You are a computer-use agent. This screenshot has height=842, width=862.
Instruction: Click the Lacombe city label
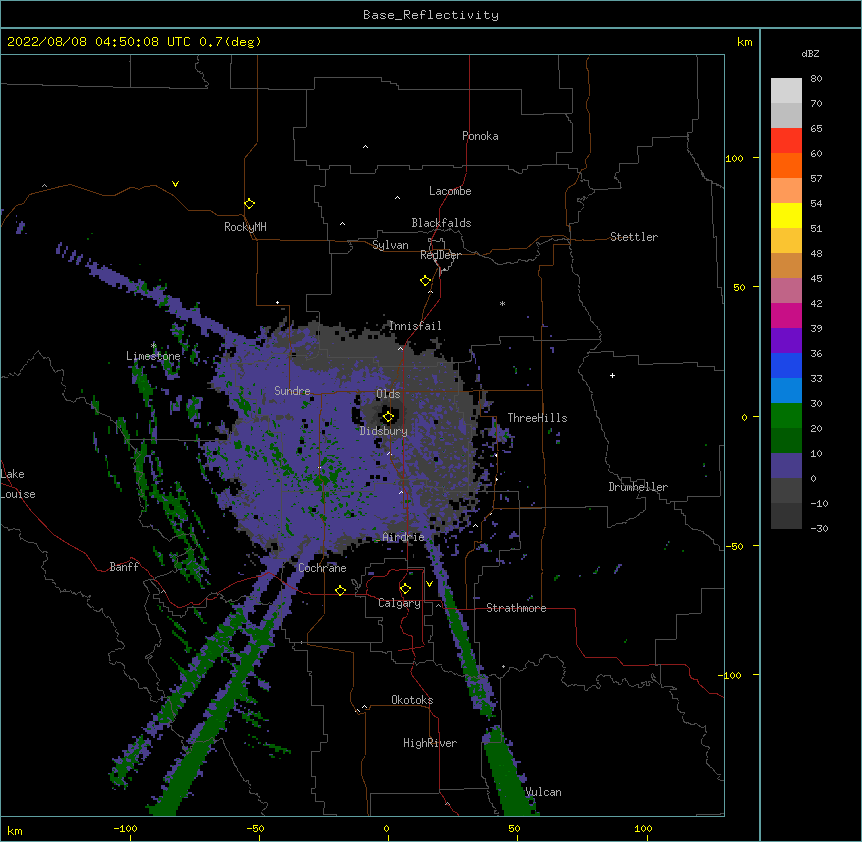click(450, 191)
